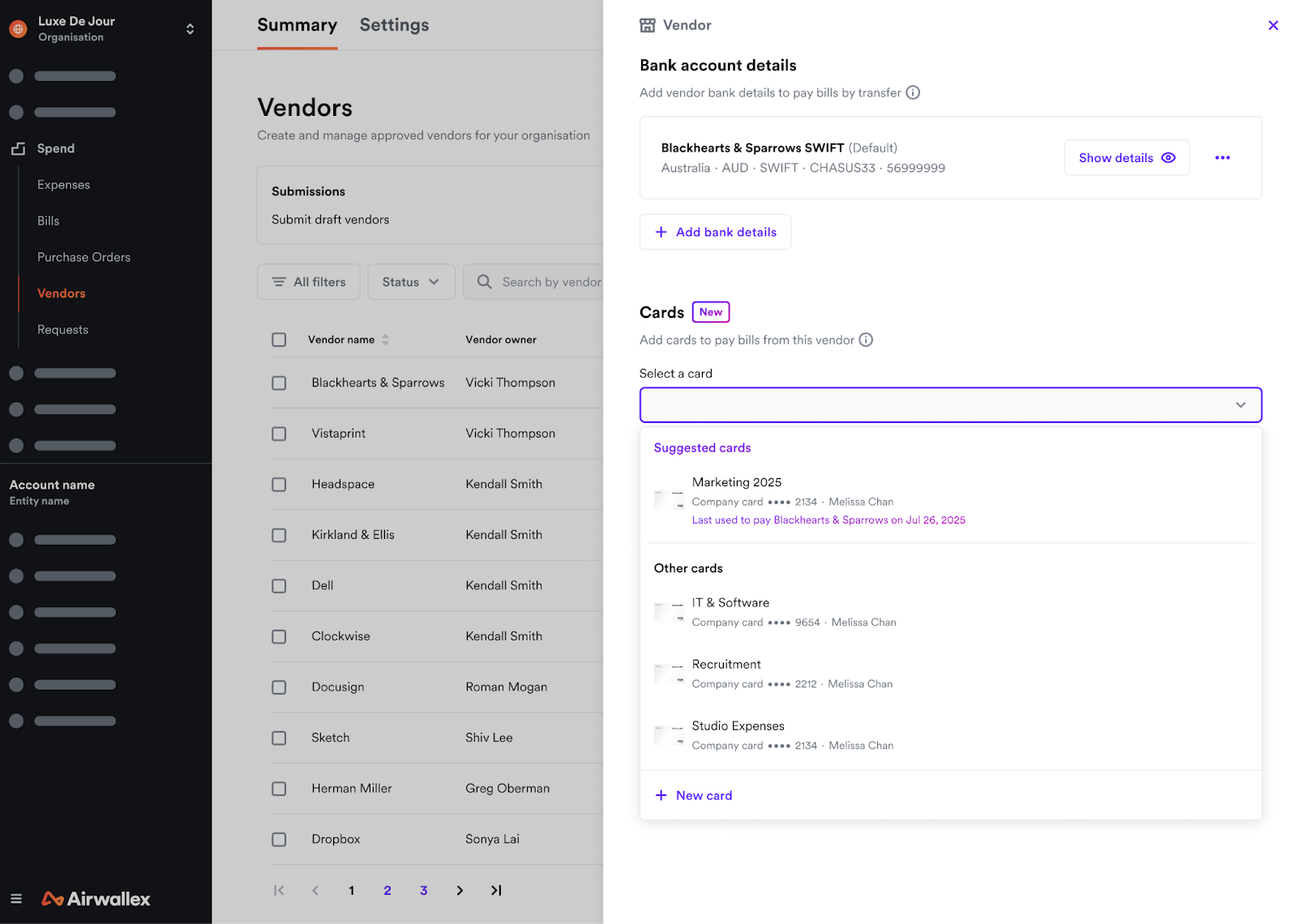Show details of the SWIFT bank account
This screenshot has height=924, width=1297.
pyautogui.click(x=1126, y=158)
